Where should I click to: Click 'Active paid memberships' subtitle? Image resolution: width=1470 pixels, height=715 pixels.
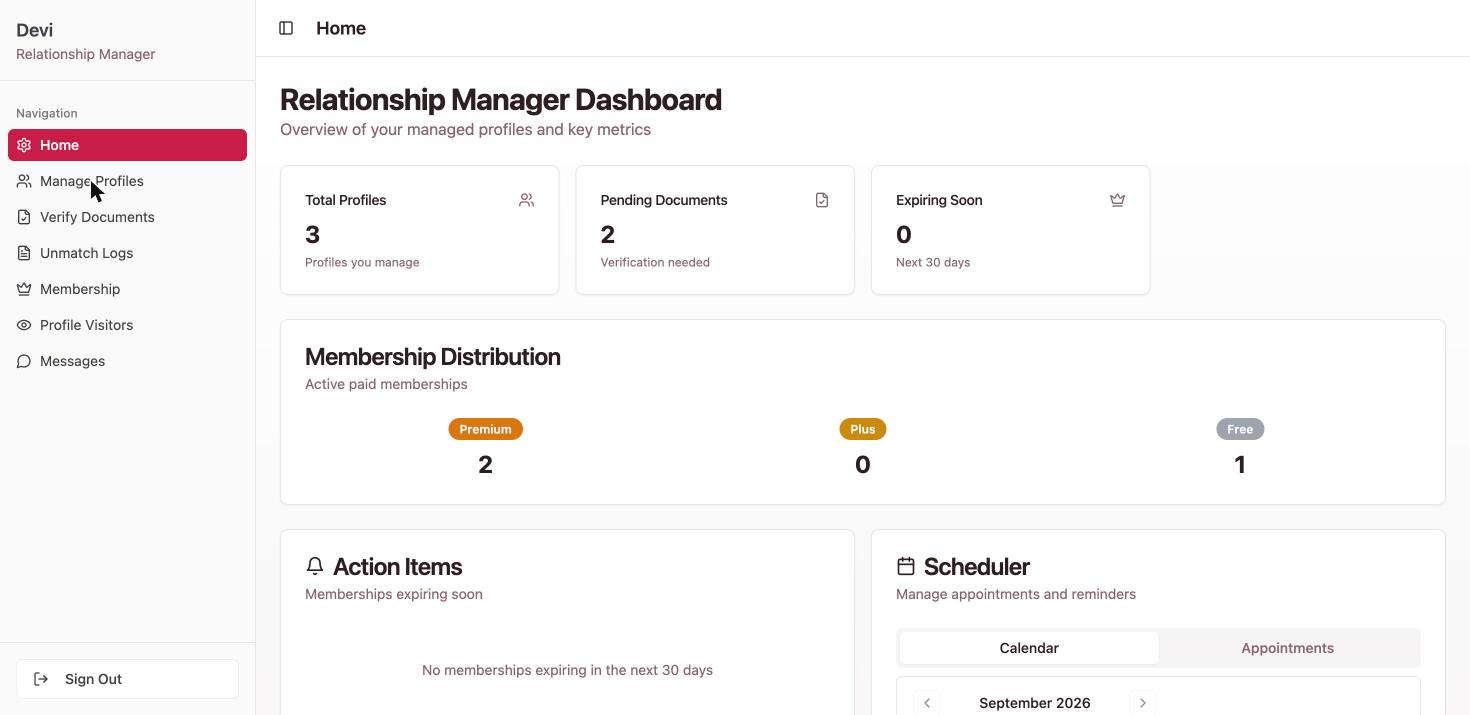click(386, 384)
